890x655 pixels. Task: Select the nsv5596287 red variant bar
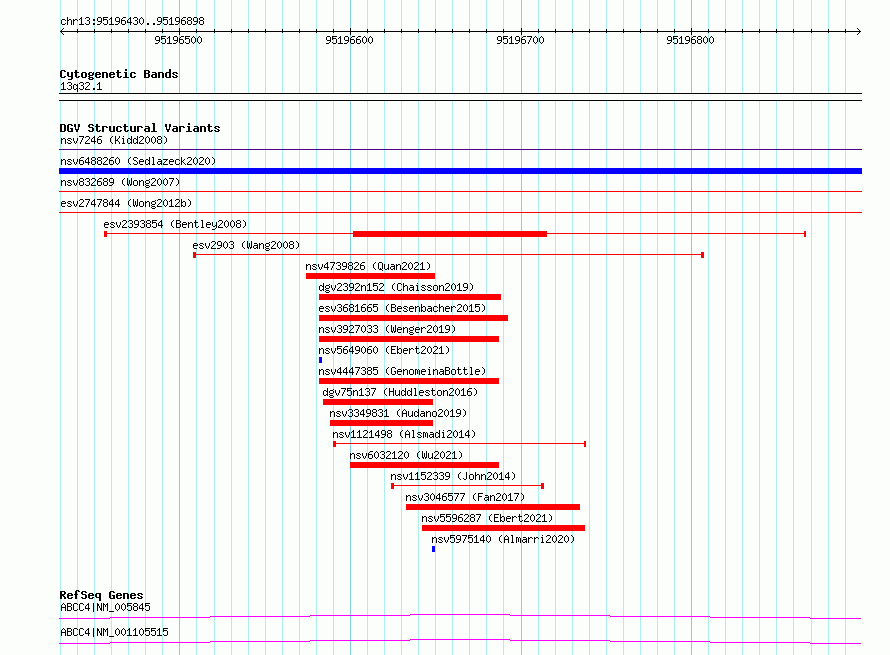(x=503, y=528)
